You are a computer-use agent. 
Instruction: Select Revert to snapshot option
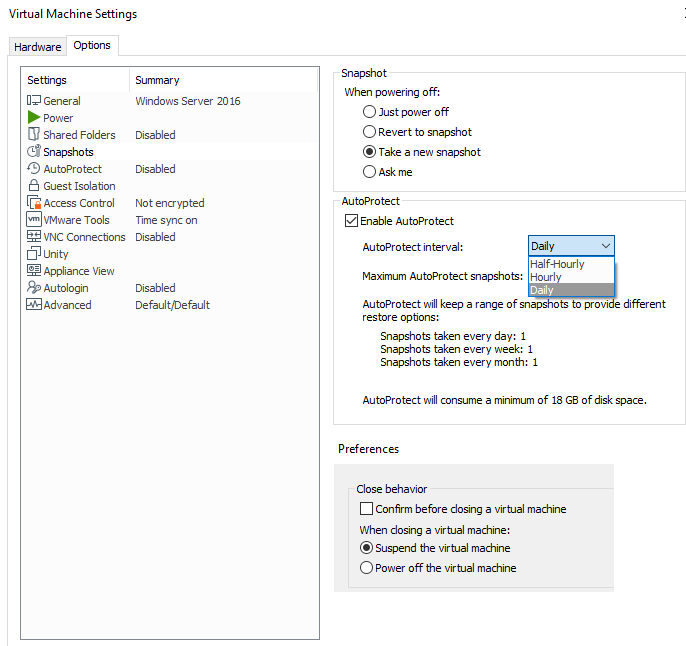tap(369, 132)
